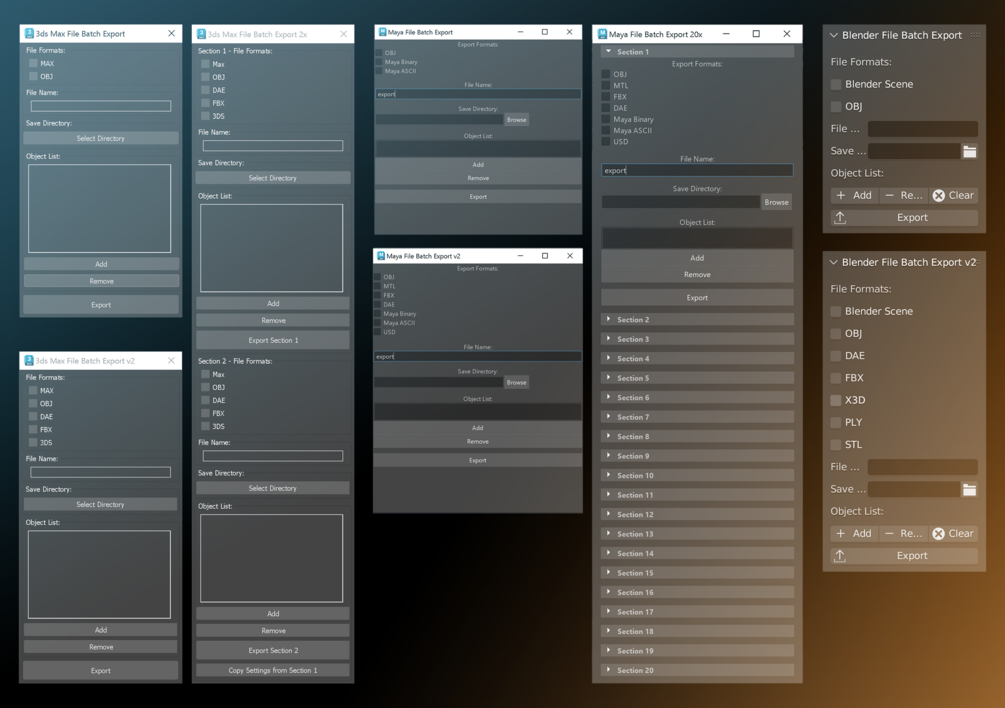
Task: Click Section 2 File Name field in 3ds Max 2x
Action: tap(273, 456)
